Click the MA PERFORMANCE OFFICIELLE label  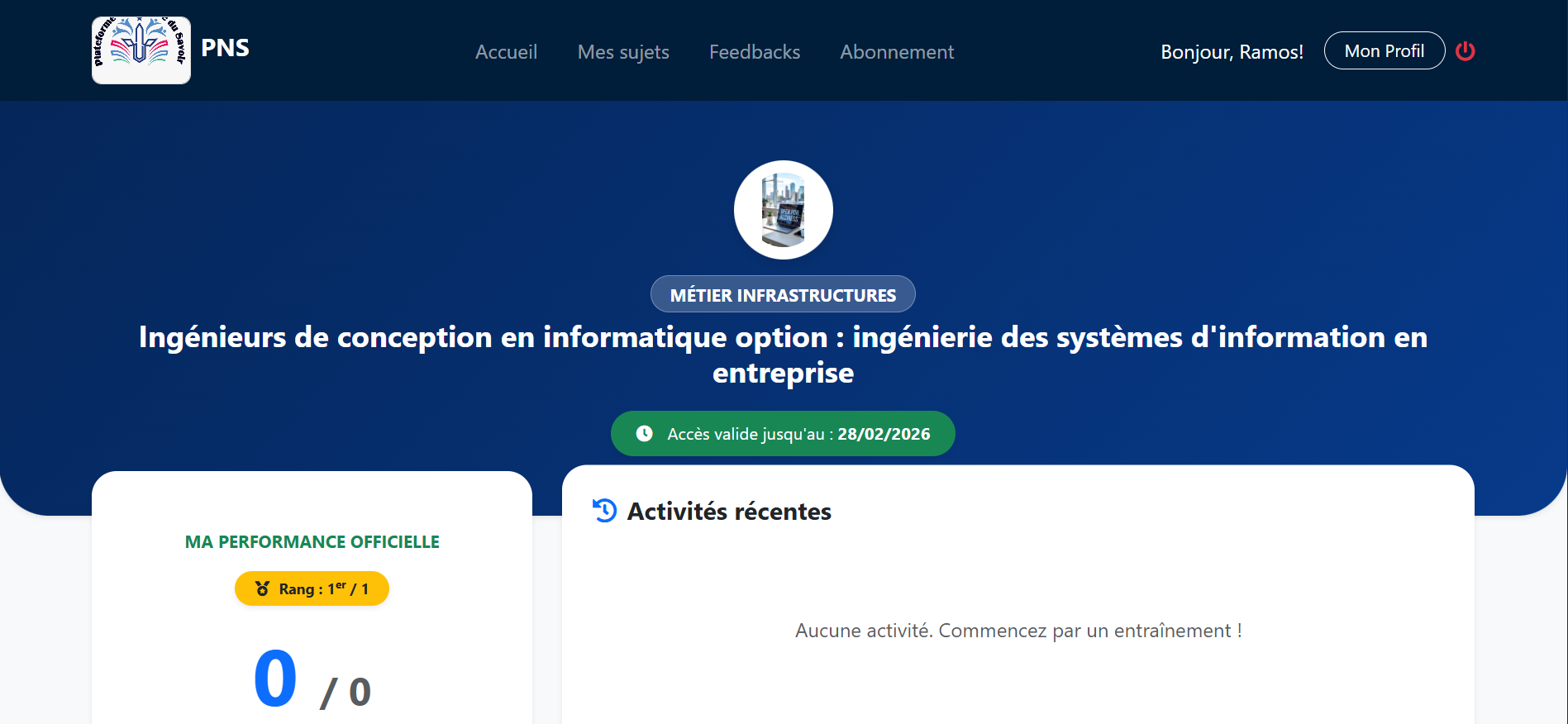click(312, 542)
